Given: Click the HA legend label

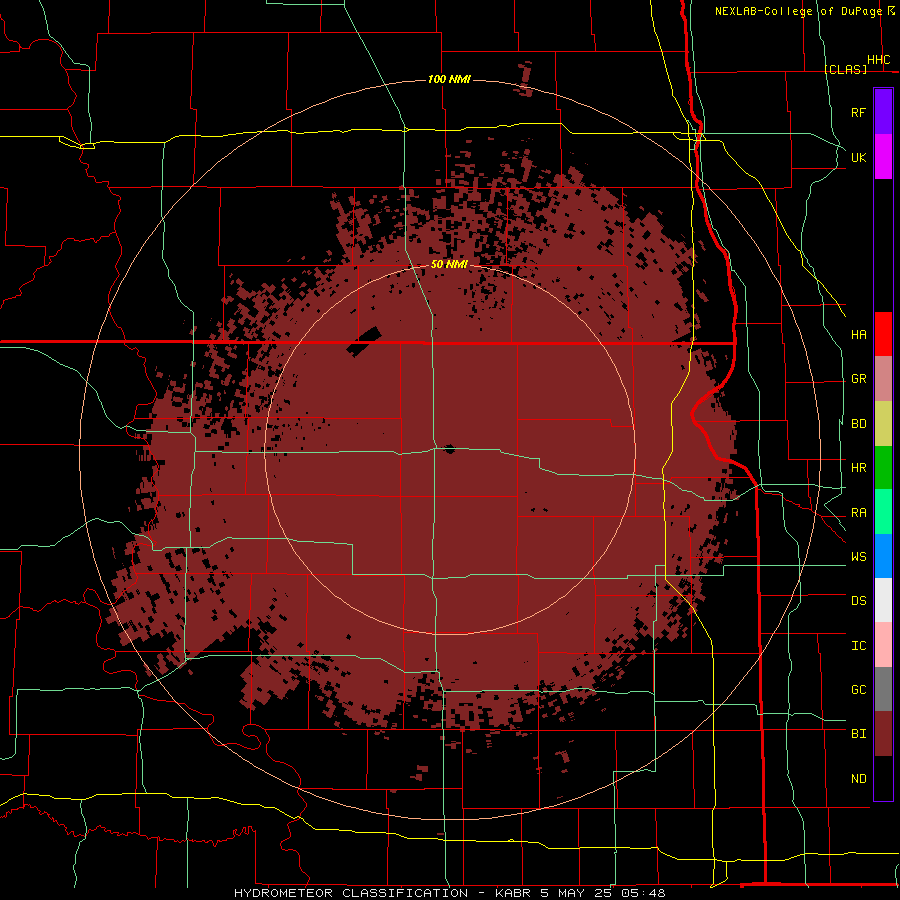Looking at the screenshot, I should [x=858, y=335].
